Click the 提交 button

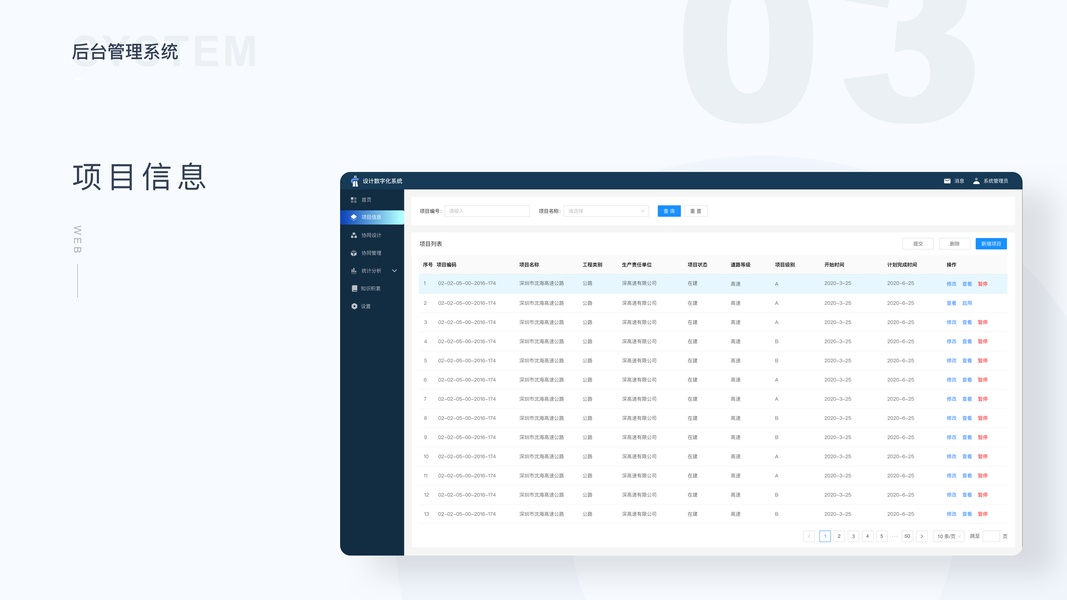[918, 244]
